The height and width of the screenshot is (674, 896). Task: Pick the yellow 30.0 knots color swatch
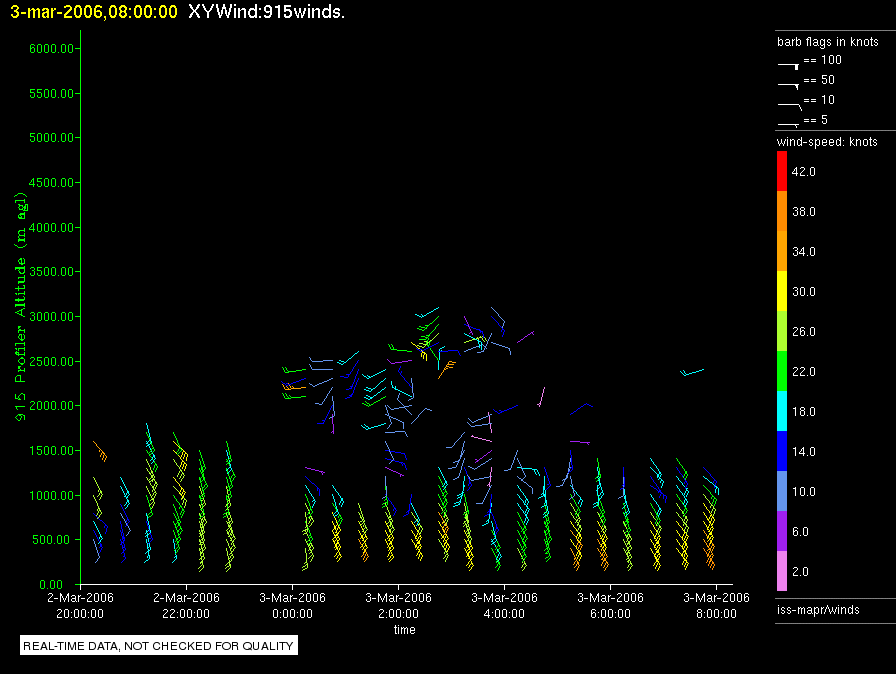click(x=782, y=291)
